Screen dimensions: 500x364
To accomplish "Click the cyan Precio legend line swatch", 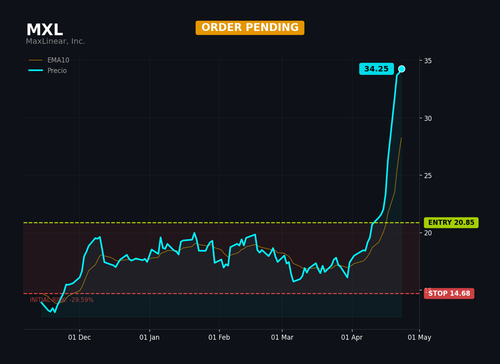I will [x=36, y=71].
